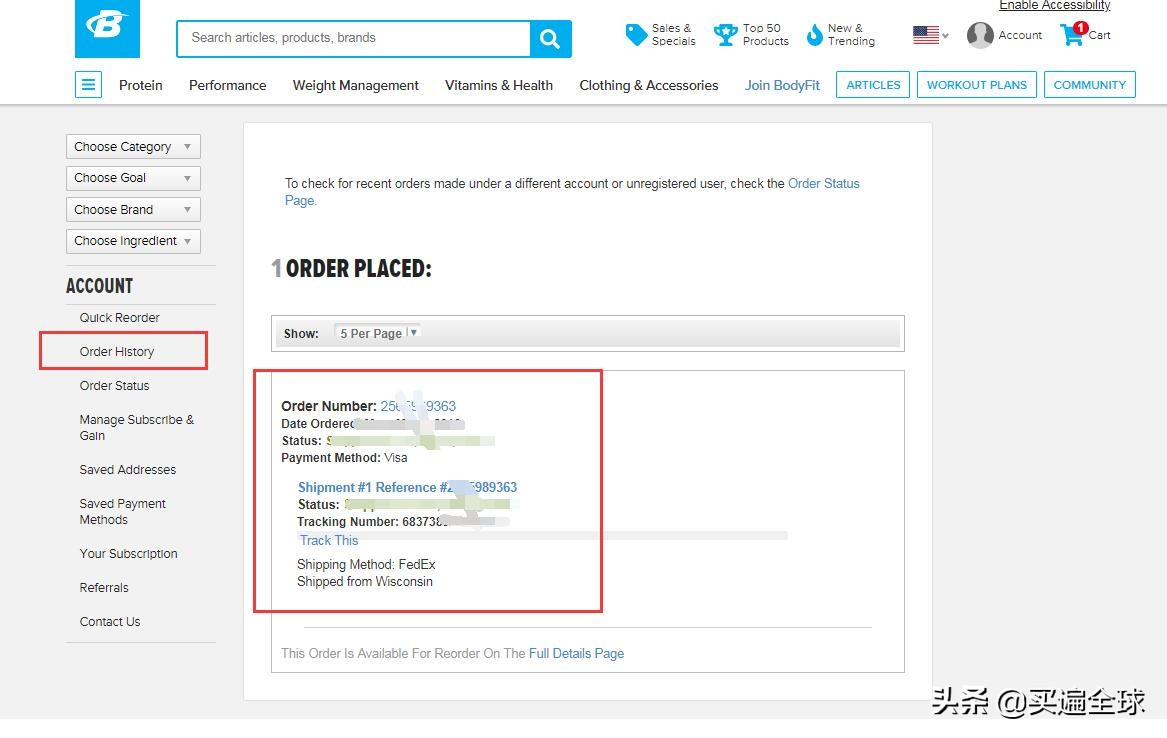Open Your Subscription
Screen dimensions: 1167x738
click(129, 554)
